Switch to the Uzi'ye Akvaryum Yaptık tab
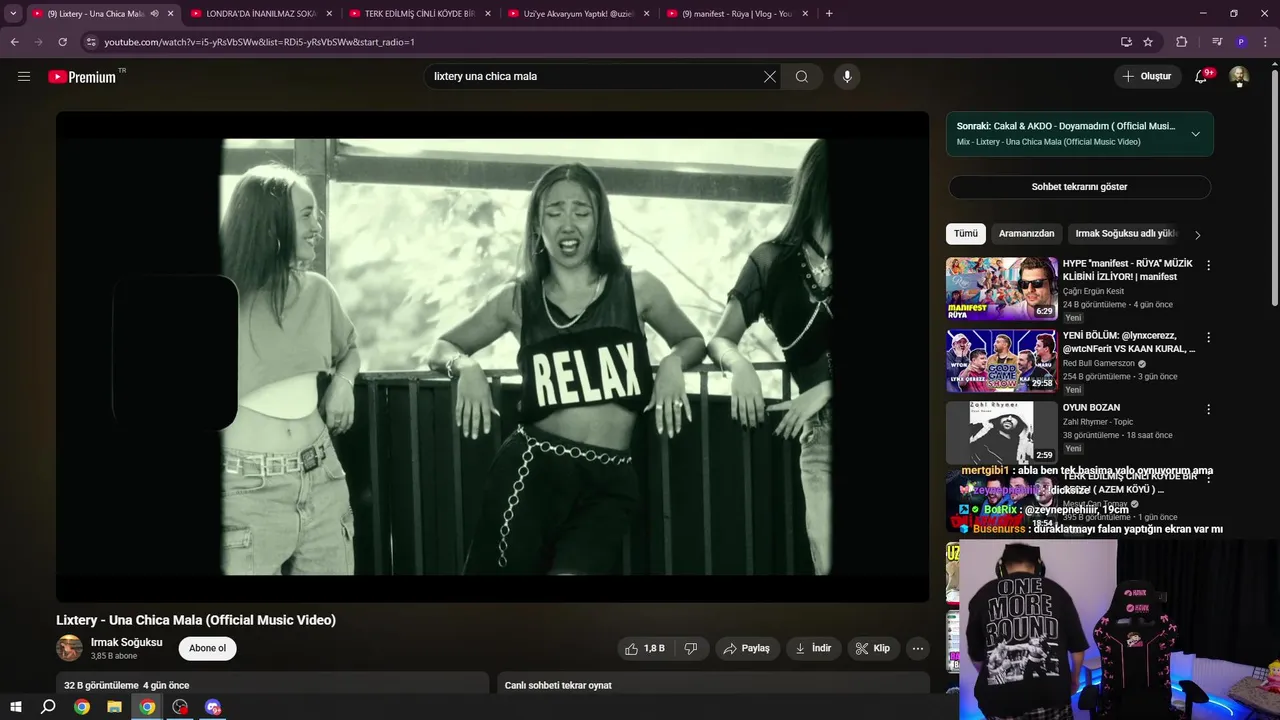Screen dimensions: 1280x720 [x=579, y=14]
